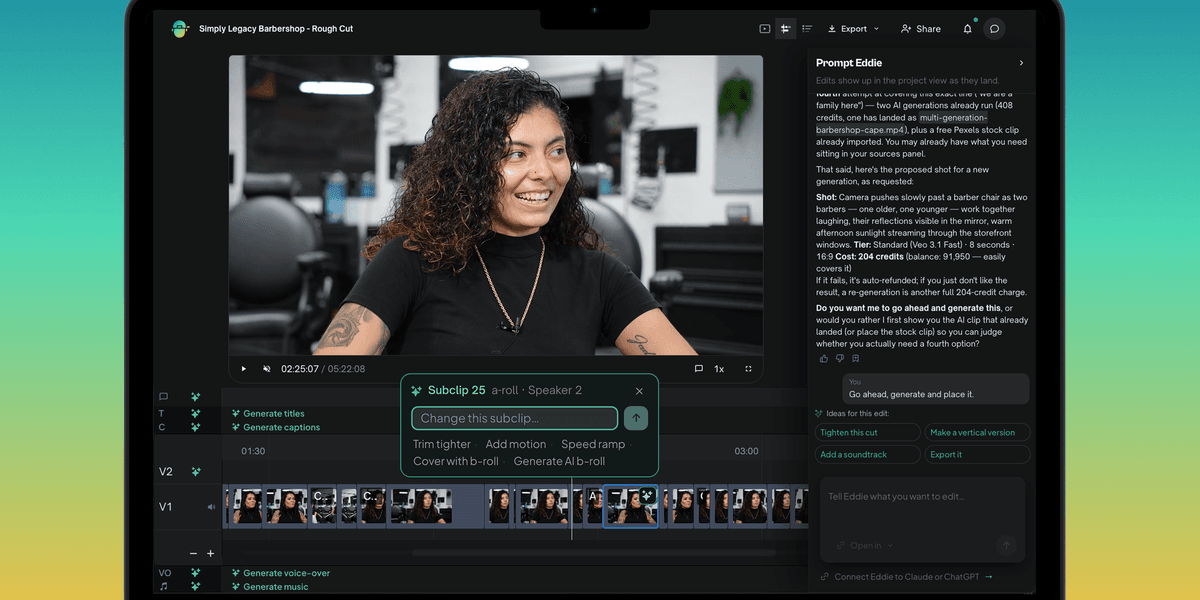Click the Export it suggestion

[x=977, y=454]
